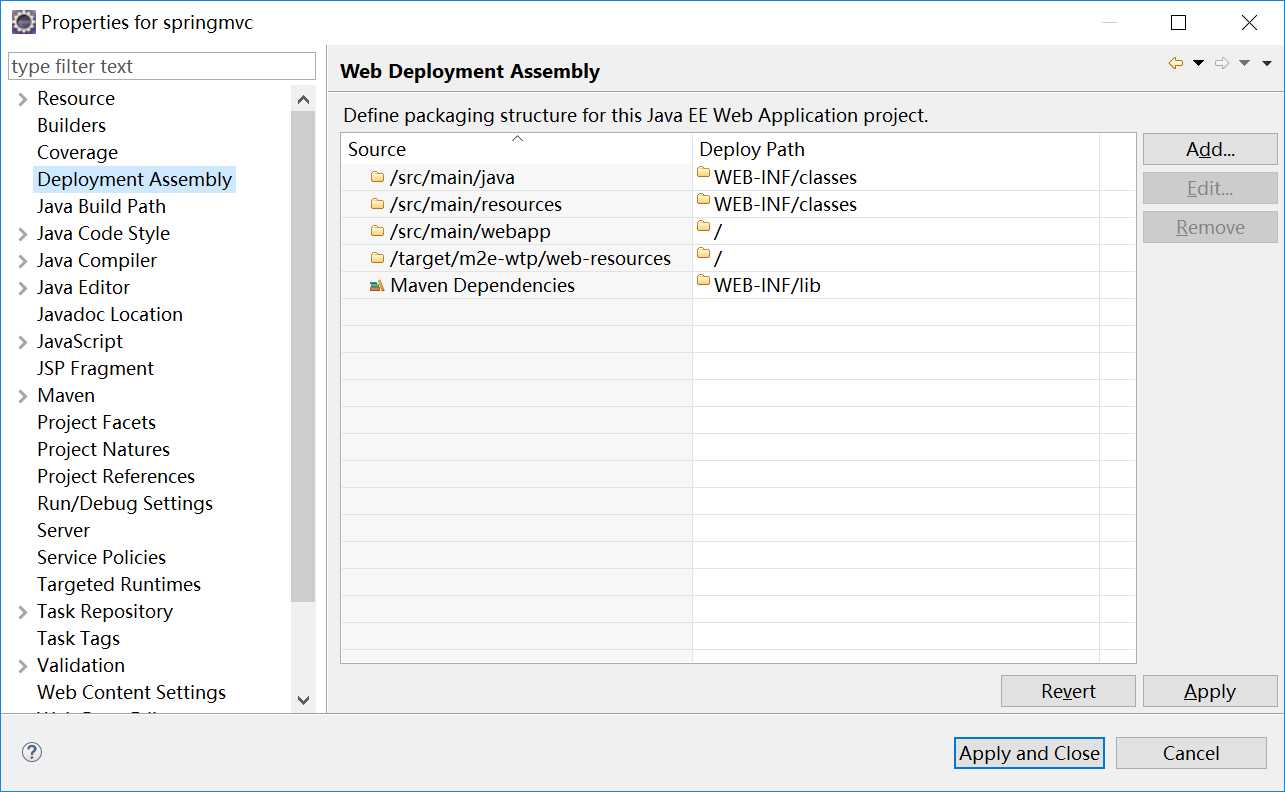1285x792 pixels.
Task: Click the back navigation arrow icon
Action: [1176, 63]
